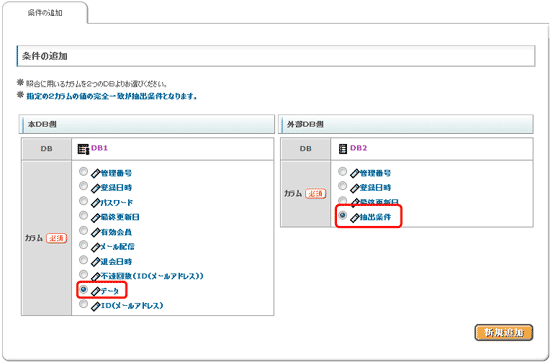The image size is (550, 362).
Task: Click the DB2 database icon
Action: (x=343, y=149)
